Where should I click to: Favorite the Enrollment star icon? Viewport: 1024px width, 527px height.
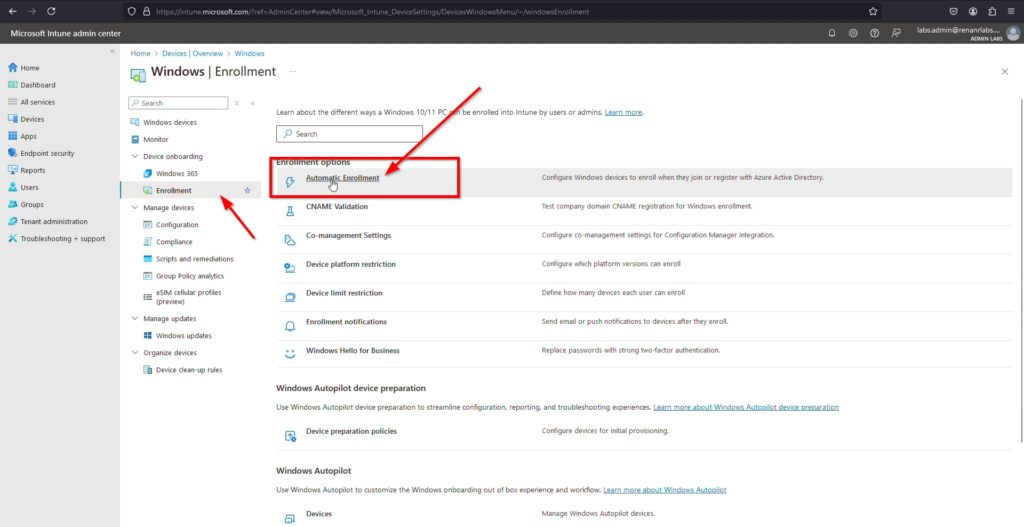[x=248, y=191]
